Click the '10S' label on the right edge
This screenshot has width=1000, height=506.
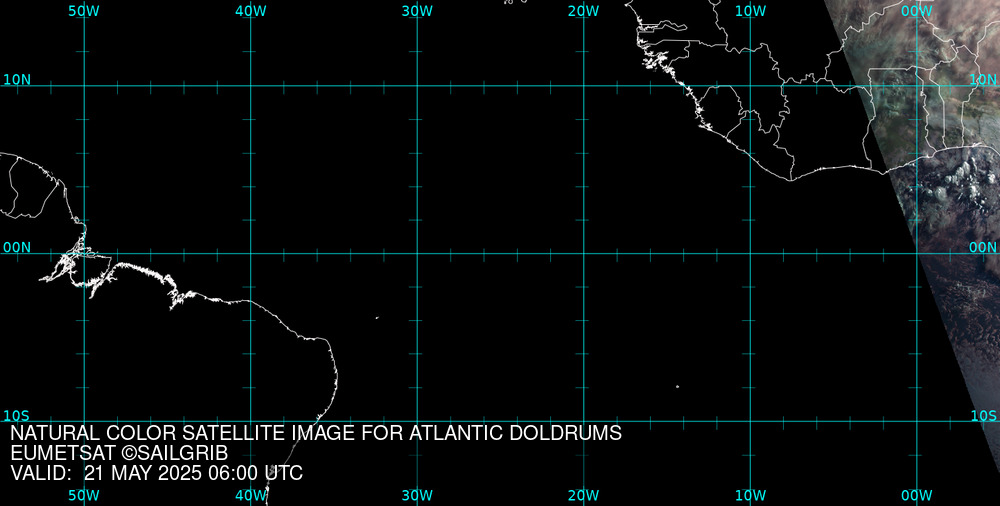(x=983, y=416)
